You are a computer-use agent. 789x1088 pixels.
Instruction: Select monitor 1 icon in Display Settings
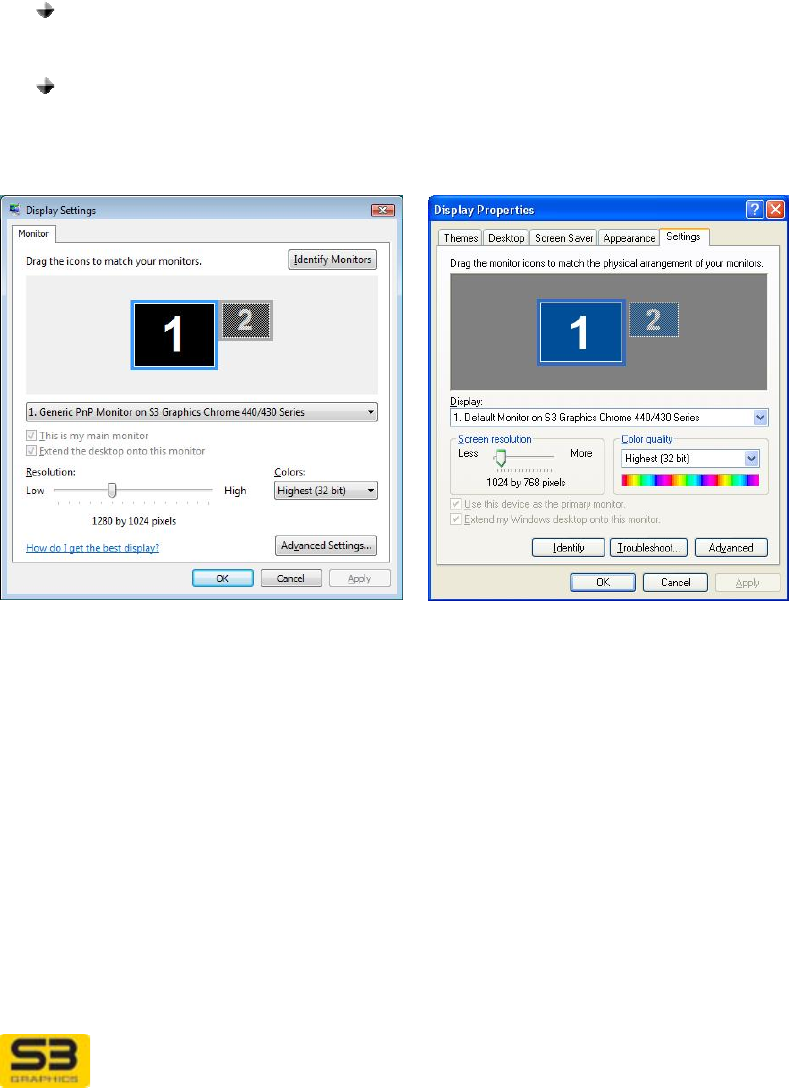(174, 334)
